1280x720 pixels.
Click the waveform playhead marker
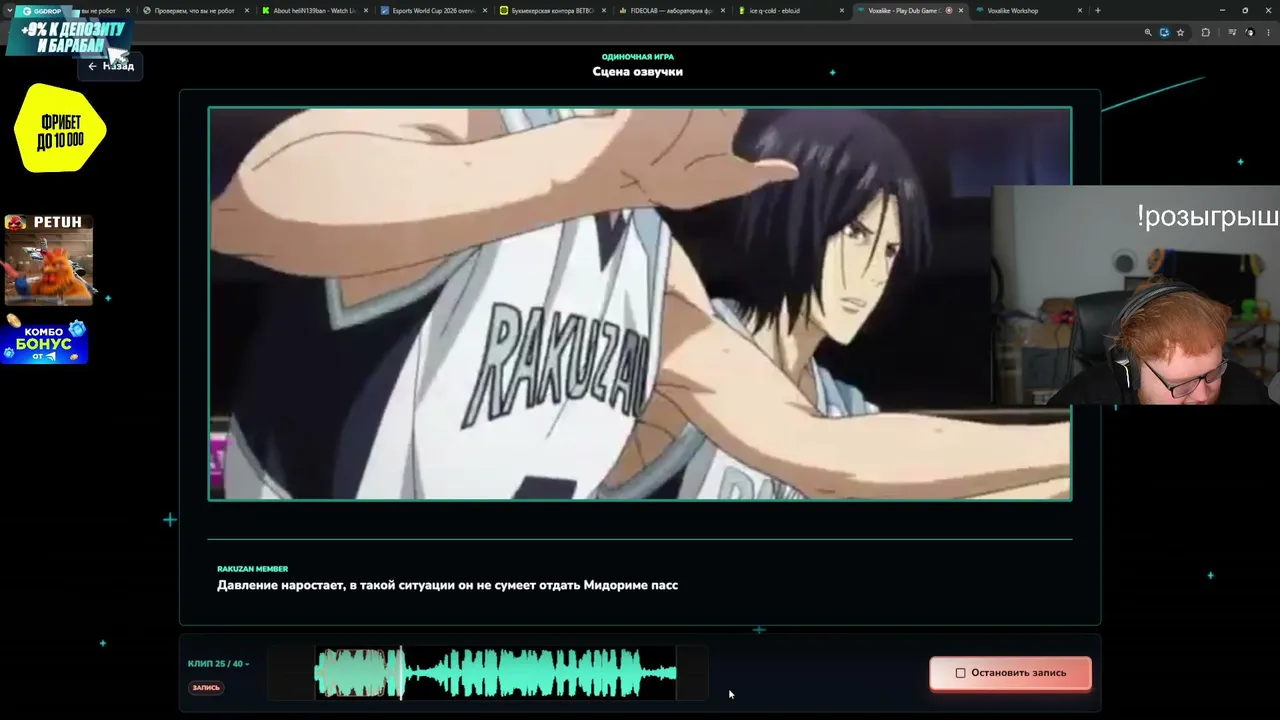(401, 672)
